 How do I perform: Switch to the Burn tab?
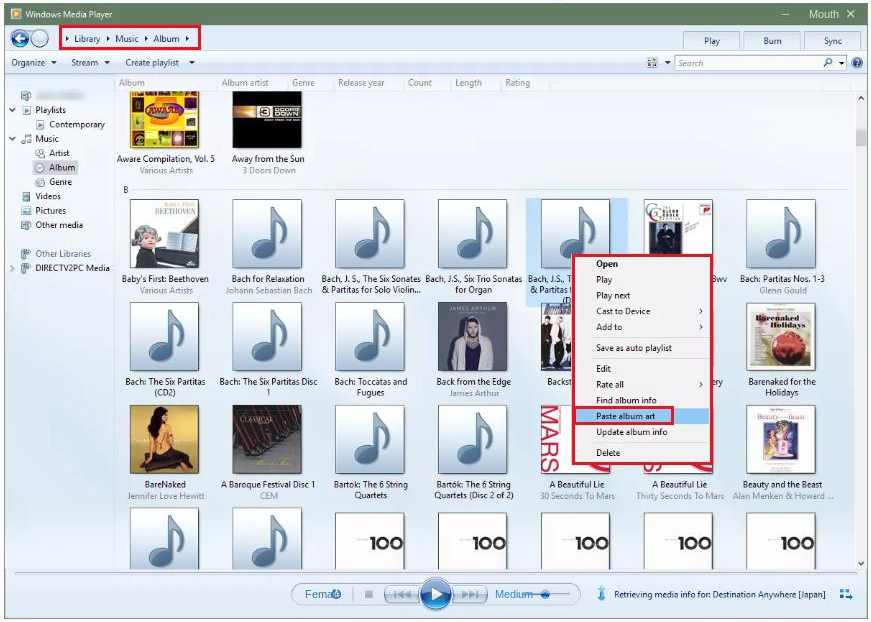[x=772, y=41]
